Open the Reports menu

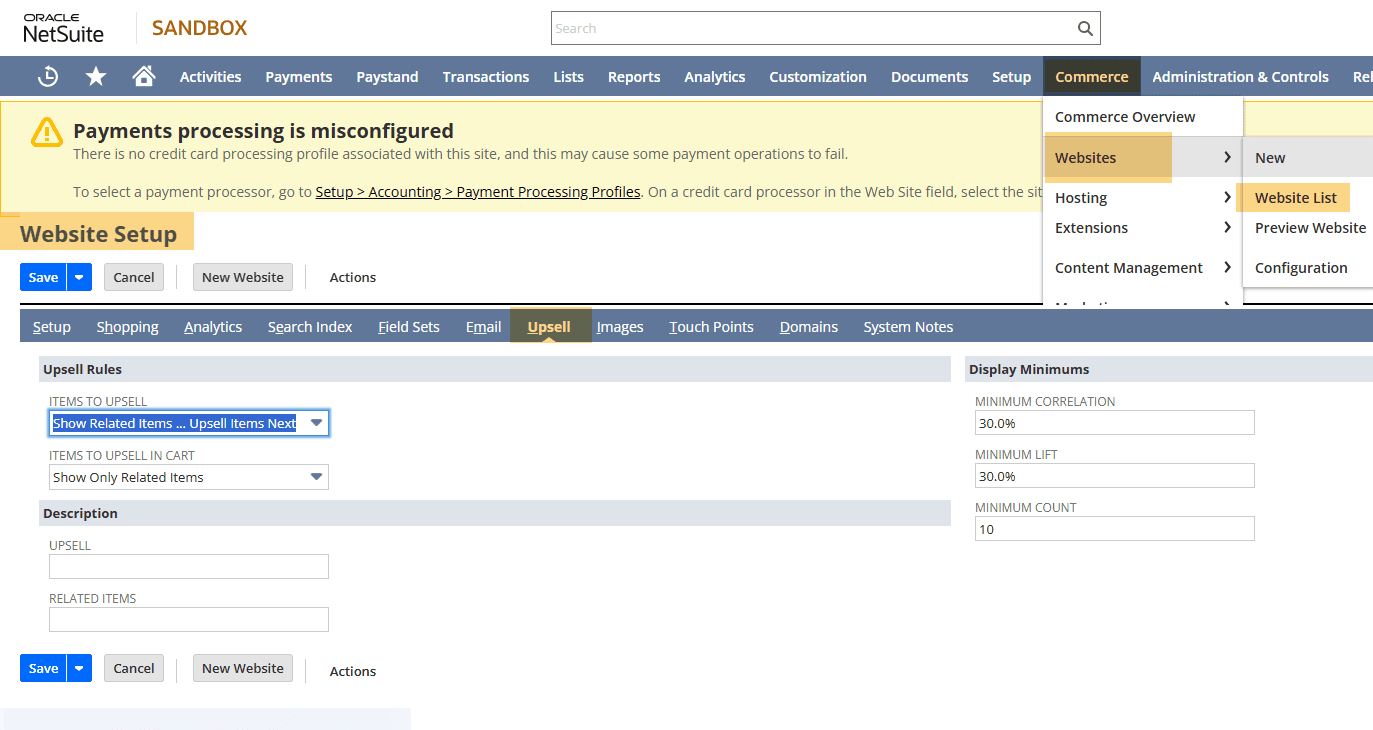click(x=634, y=76)
